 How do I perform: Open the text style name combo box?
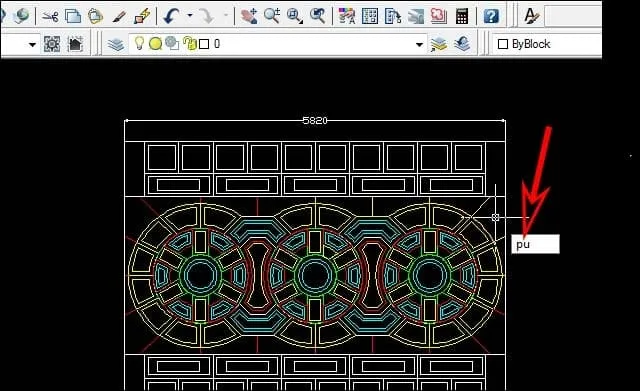pyautogui.click(x=573, y=16)
